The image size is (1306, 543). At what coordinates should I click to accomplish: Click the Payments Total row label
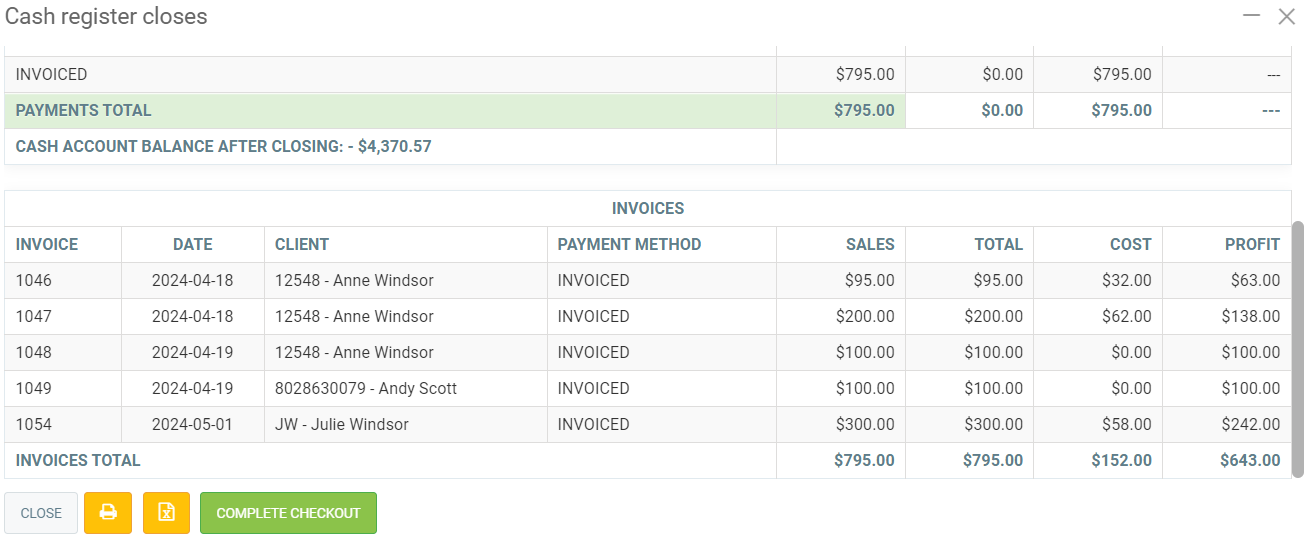click(x=84, y=110)
